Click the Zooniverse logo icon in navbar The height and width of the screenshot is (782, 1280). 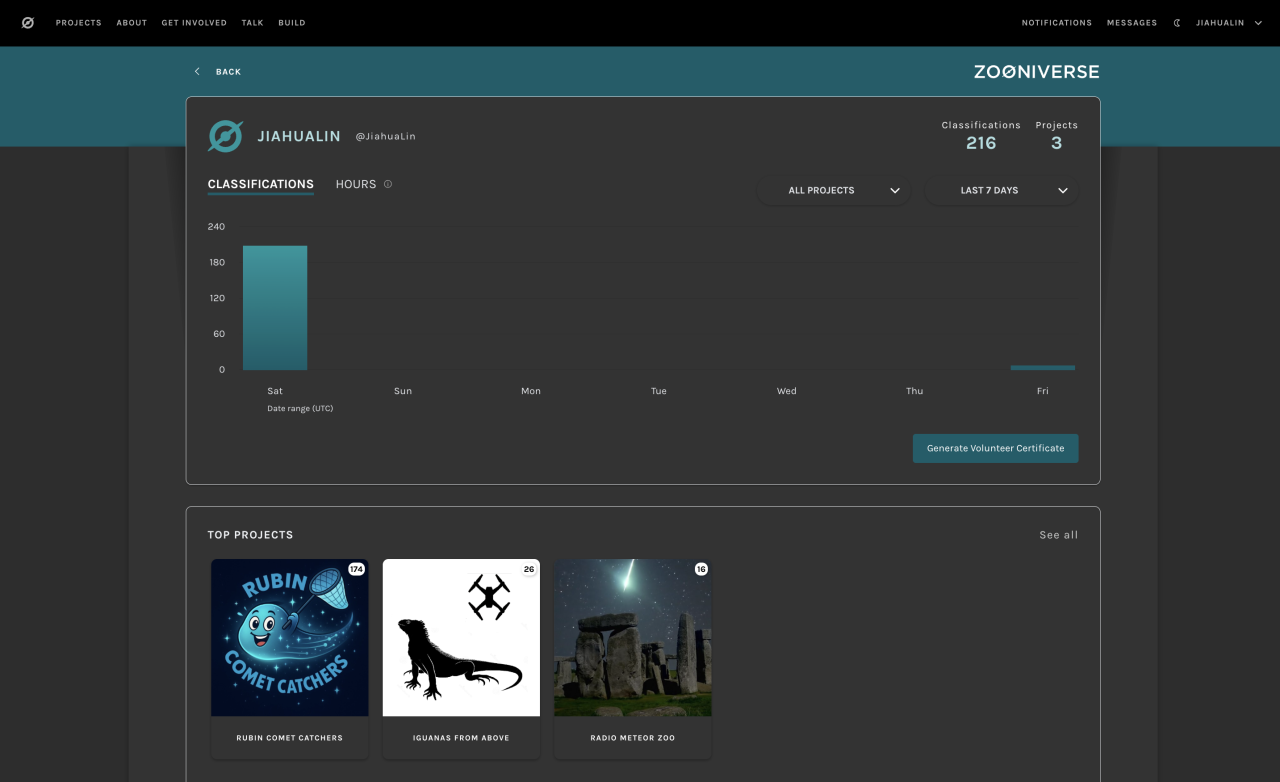coord(28,23)
